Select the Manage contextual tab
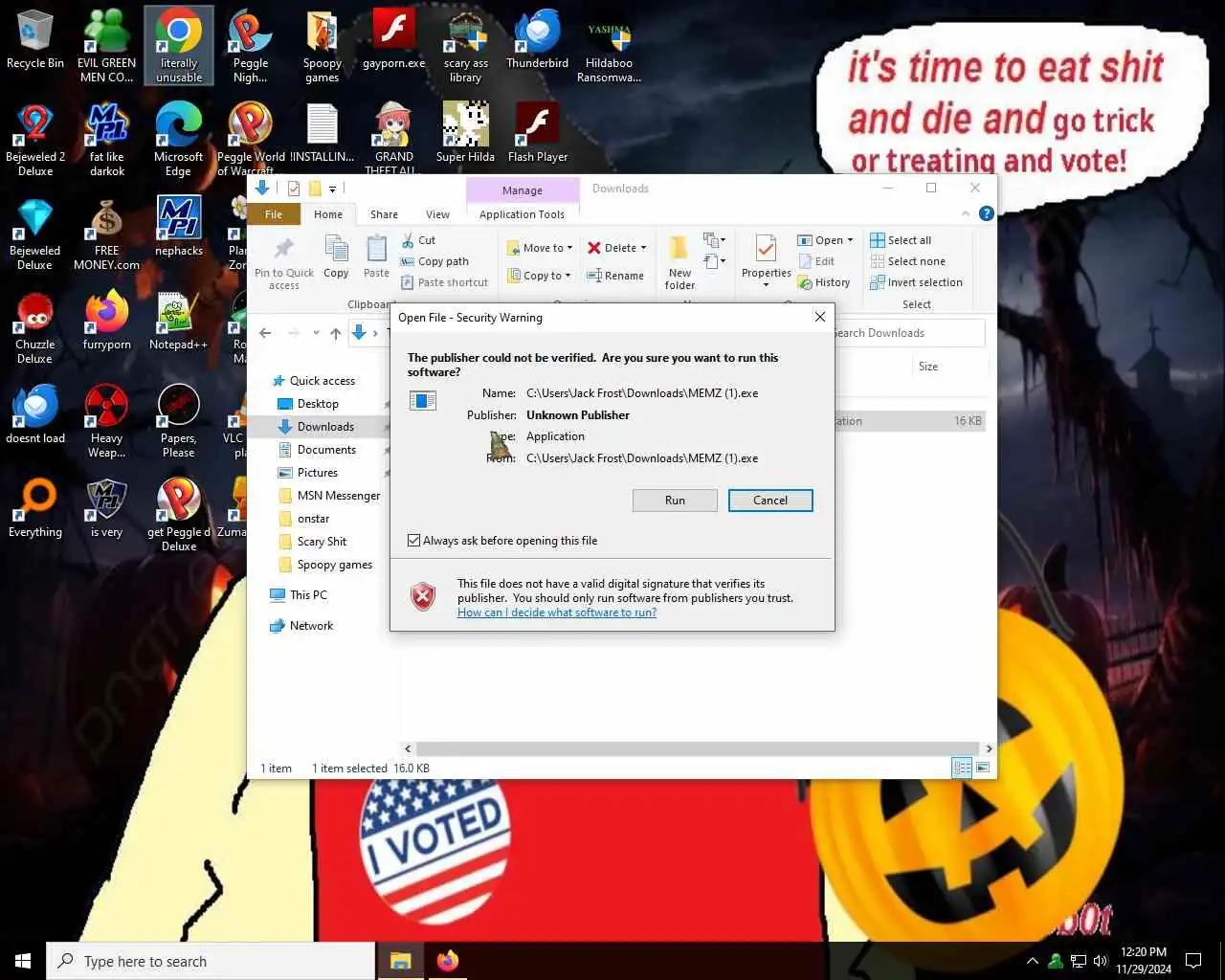Screen dimensions: 1225x980 pyautogui.click(x=523, y=190)
